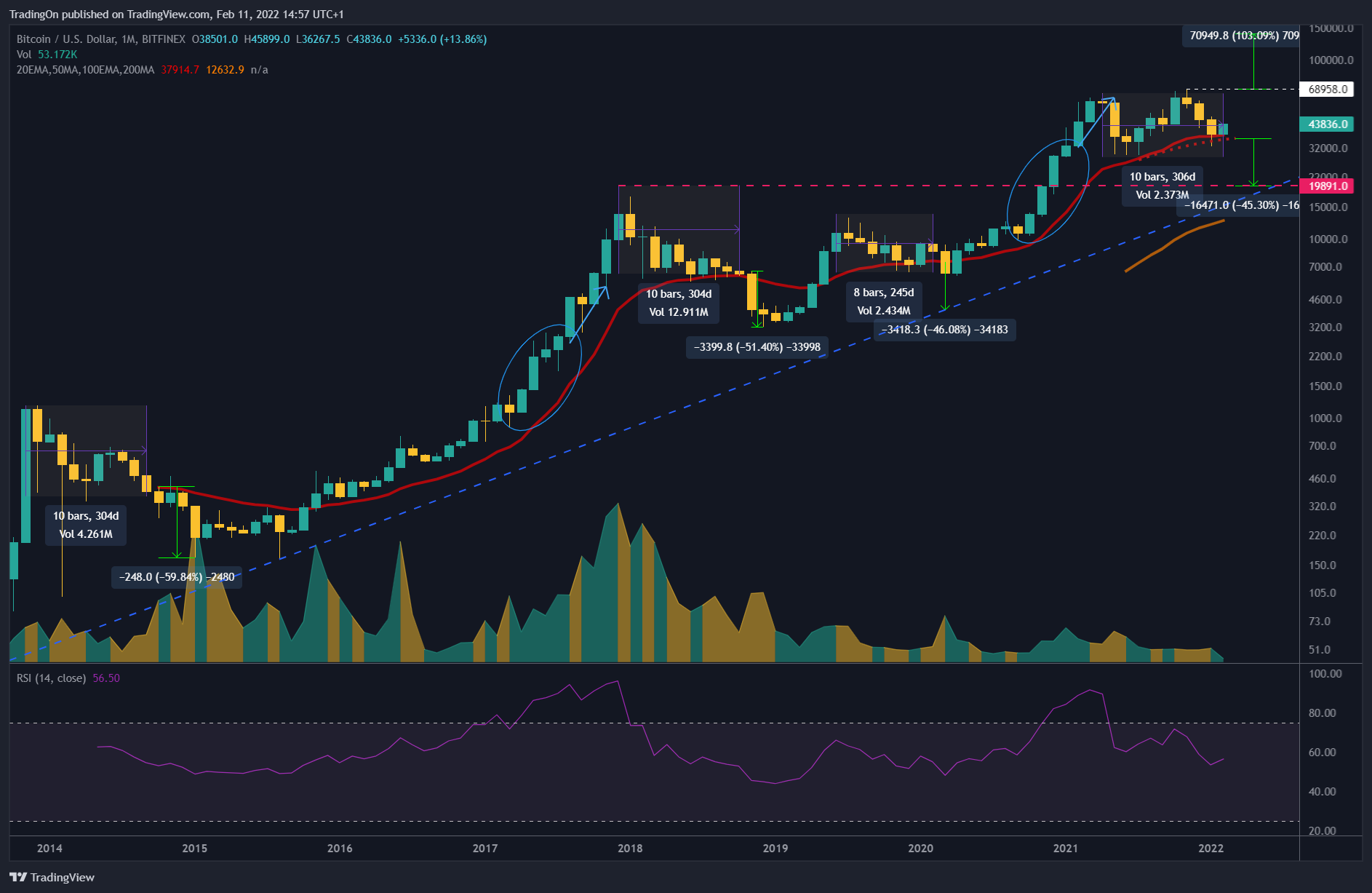
Task: Click the +5336.0 (+13.86%) change value
Action: click(x=442, y=39)
